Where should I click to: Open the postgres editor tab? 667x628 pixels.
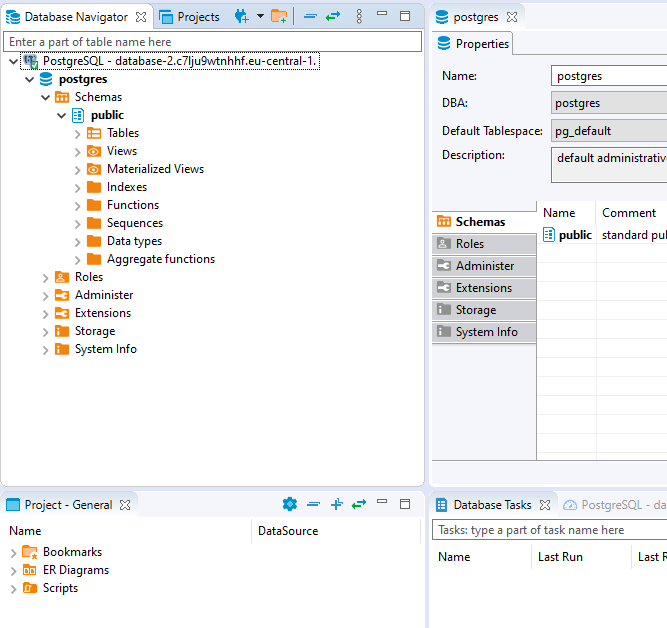point(475,17)
